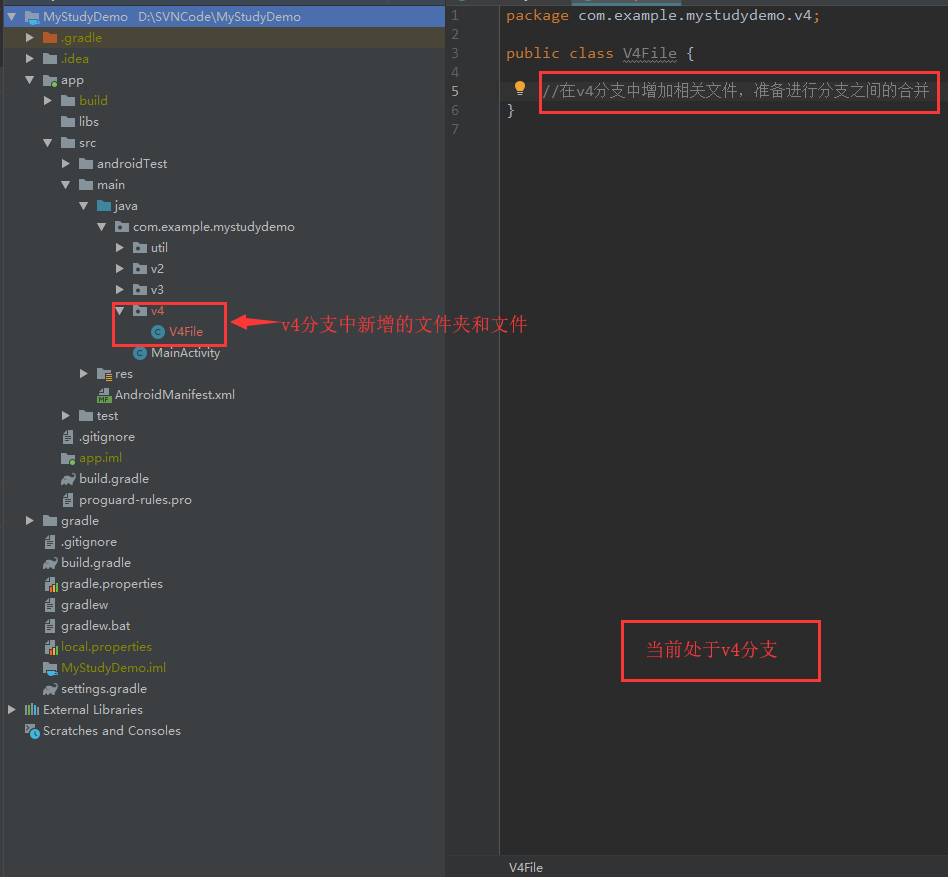Viewport: 948px width, 877px height.
Task: Click line number 3 in the gutter
Action: (455, 53)
